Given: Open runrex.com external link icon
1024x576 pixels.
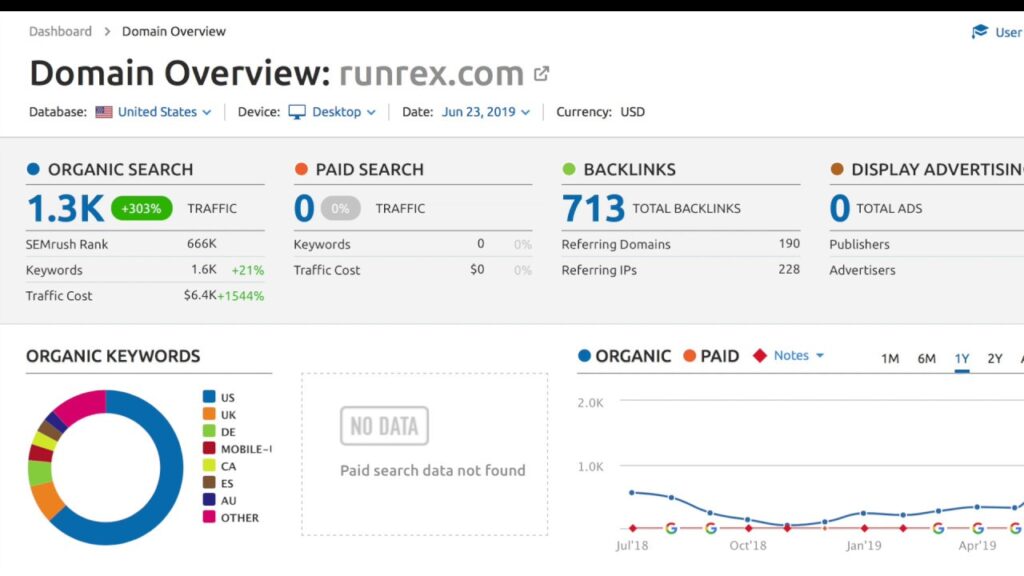Looking at the screenshot, I should [541, 74].
